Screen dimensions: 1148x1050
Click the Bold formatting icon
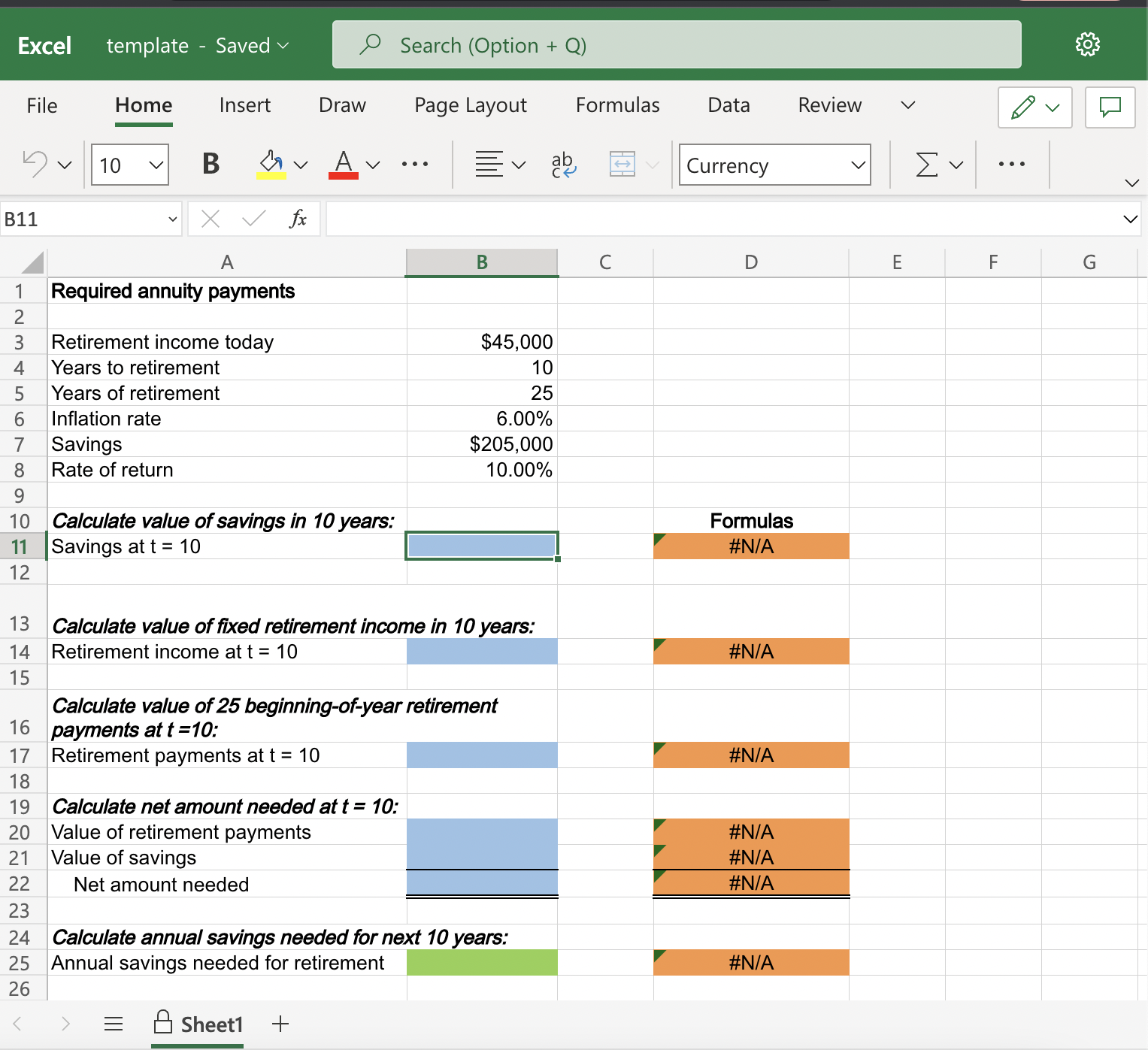[211, 164]
